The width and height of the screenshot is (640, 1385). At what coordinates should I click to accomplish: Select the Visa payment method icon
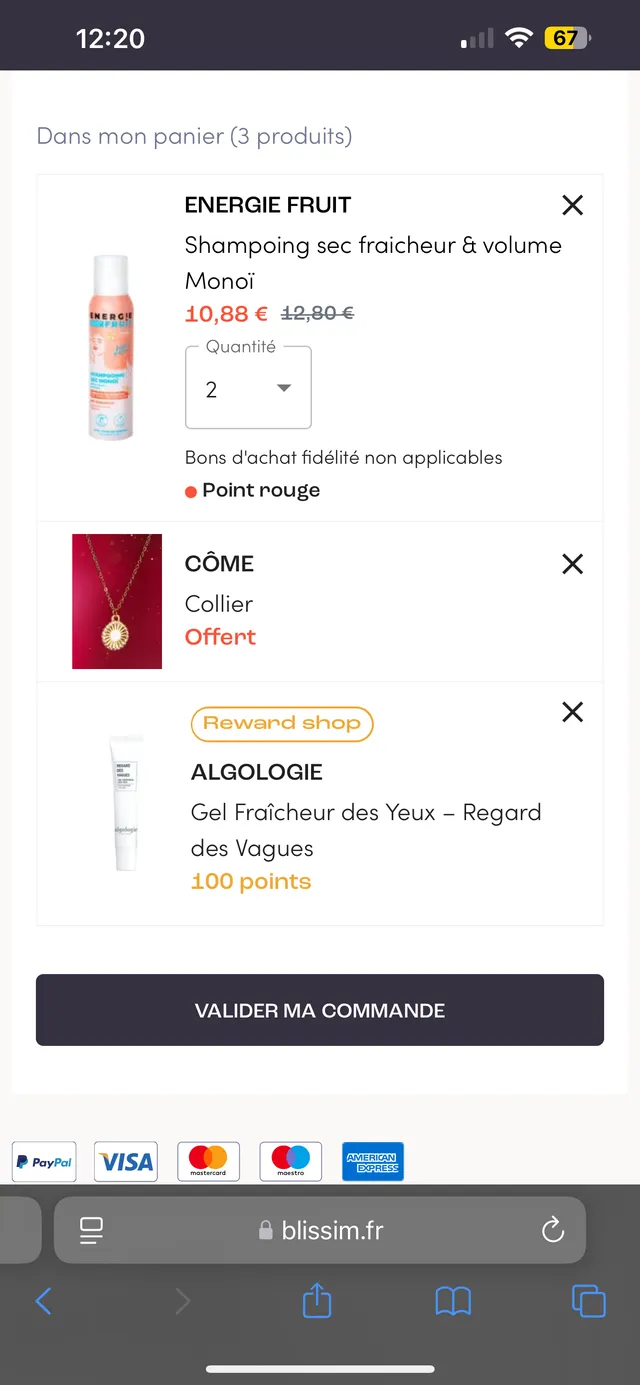[125, 1161]
